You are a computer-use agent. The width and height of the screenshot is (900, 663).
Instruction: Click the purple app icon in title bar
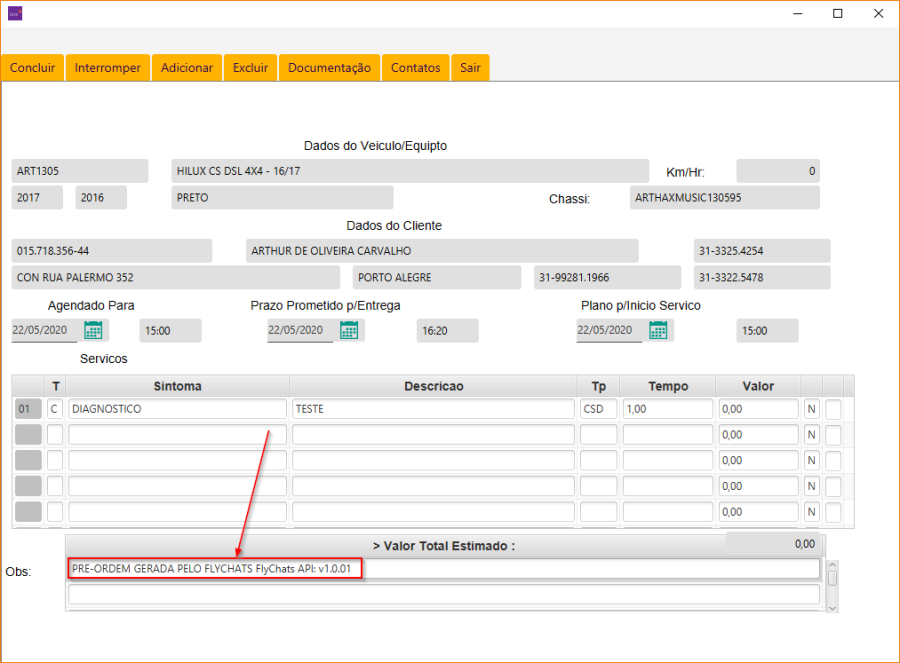tap(15, 13)
